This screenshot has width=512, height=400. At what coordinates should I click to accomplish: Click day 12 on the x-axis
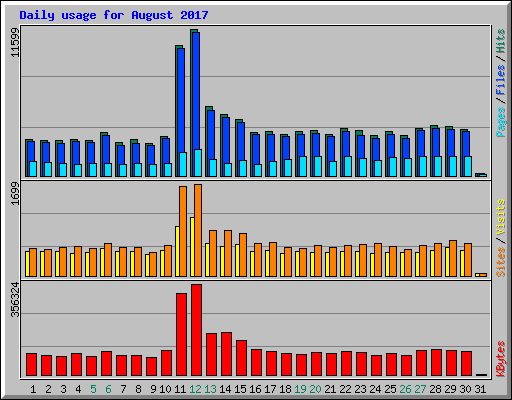click(x=195, y=389)
